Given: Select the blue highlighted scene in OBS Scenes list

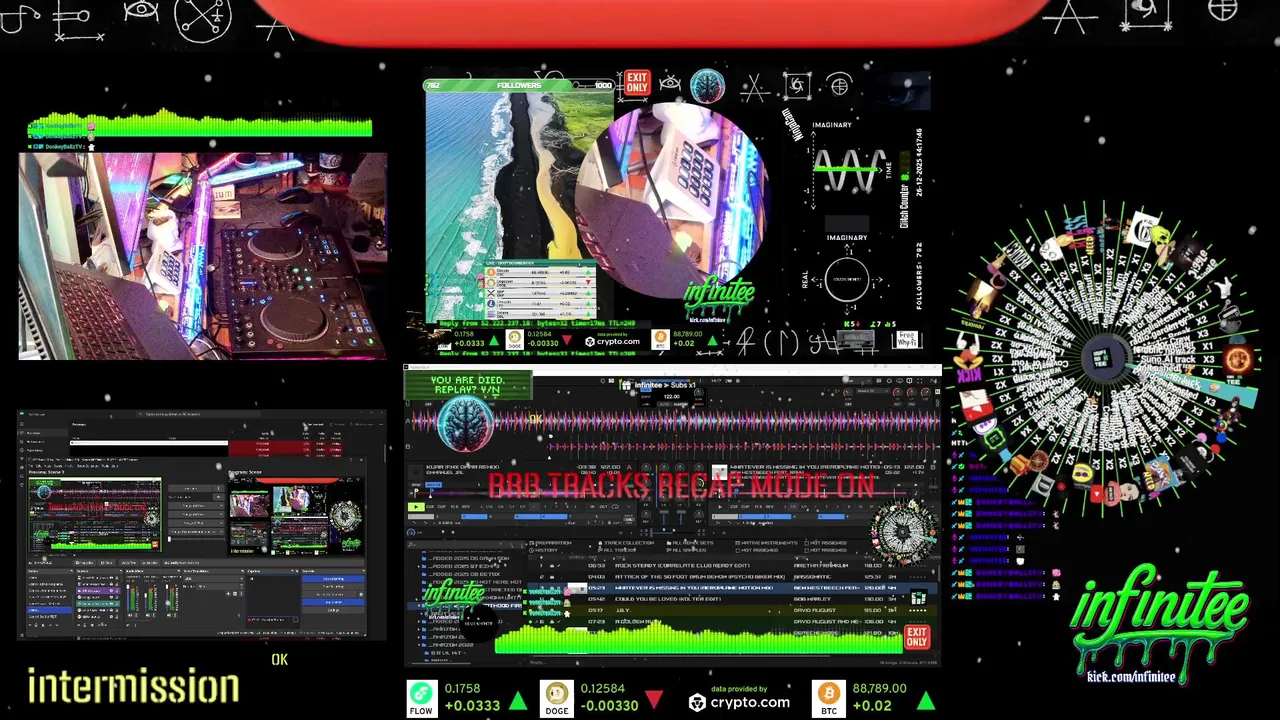Looking at the screenshot, I should click(49, 610).
